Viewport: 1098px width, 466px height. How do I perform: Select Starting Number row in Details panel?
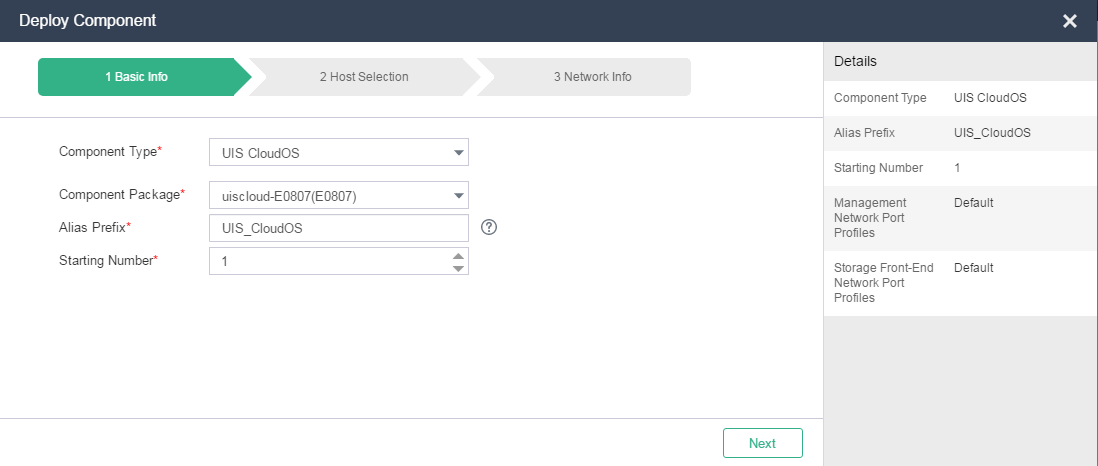[x=960, y=168]
